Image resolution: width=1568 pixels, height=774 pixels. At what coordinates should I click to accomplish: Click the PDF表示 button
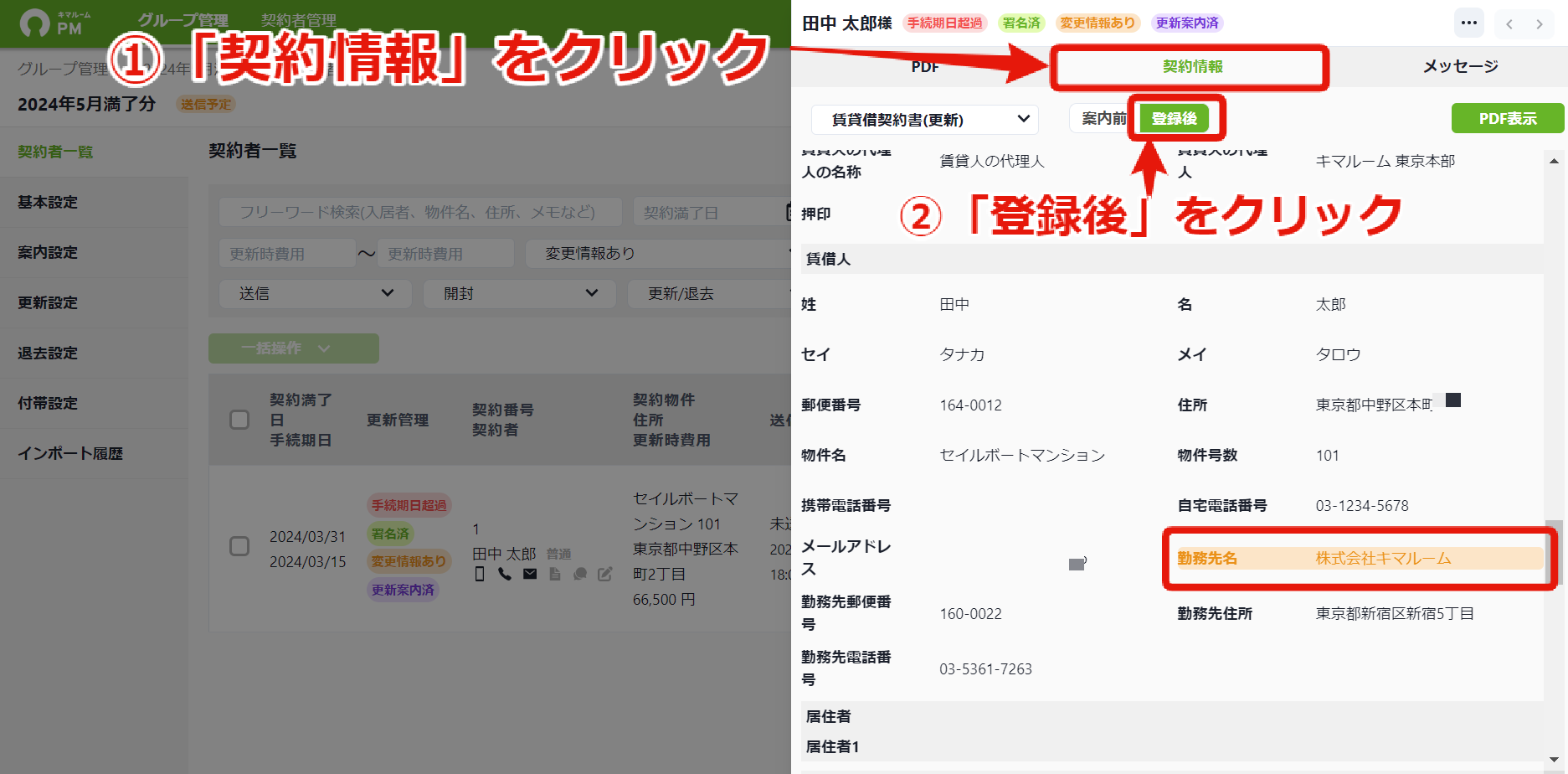click(1507, 118)
